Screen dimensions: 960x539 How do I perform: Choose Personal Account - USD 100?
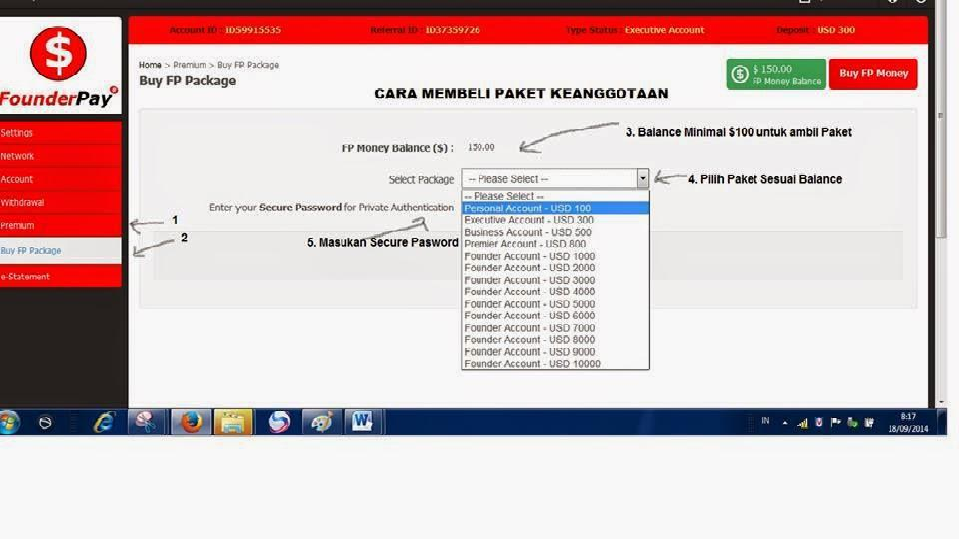pyautogui.click(x=555, y=208)
